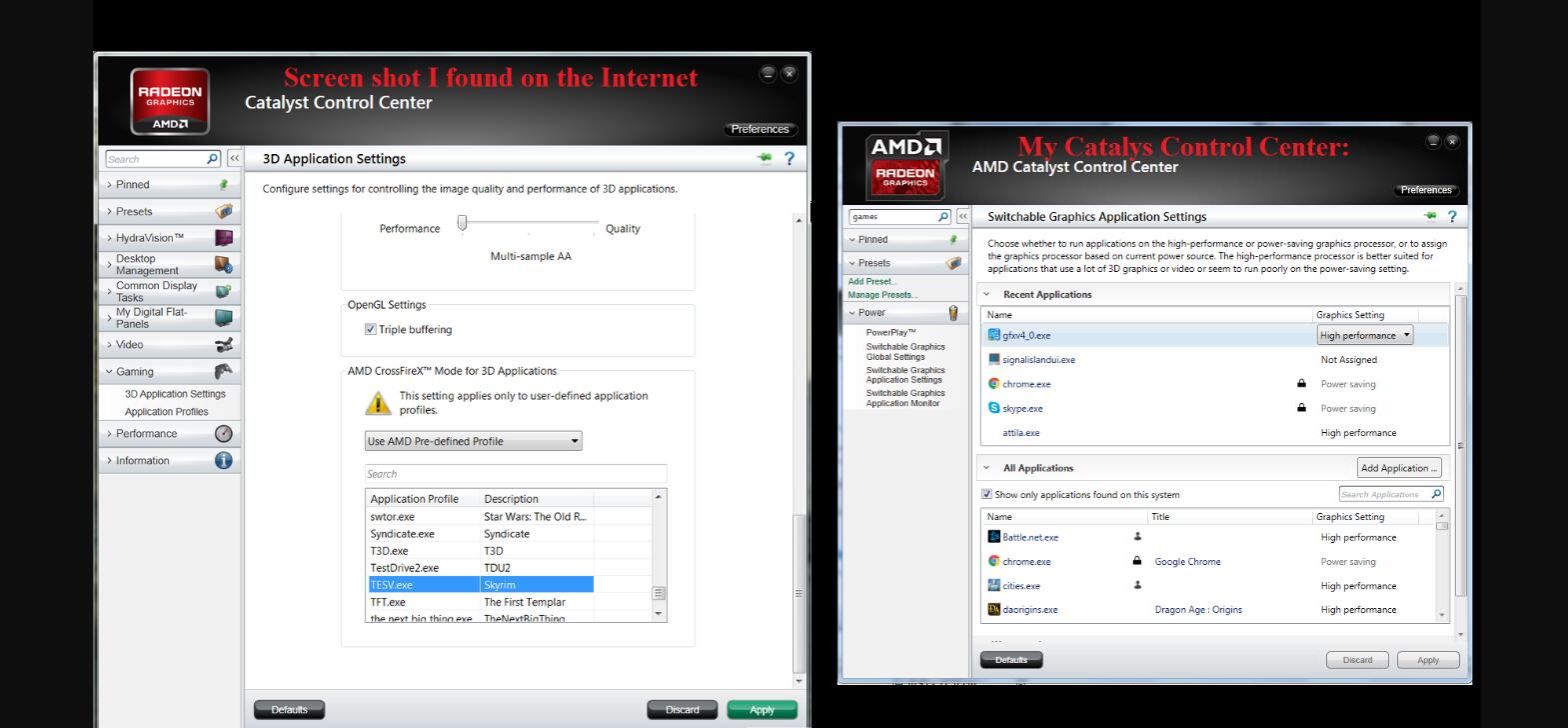Click the Pinned pin icon in the right window
Image resolution: width=1568 pixels, height=728 pixels.
tap(953, 239)
